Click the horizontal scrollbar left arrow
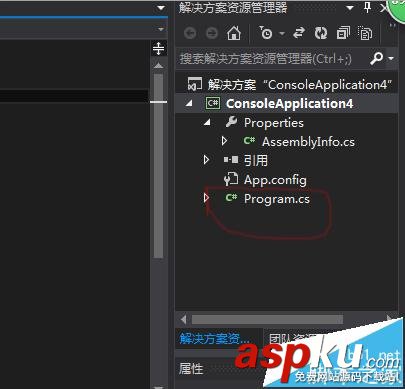The image size is (405, 389). [183, 319]
